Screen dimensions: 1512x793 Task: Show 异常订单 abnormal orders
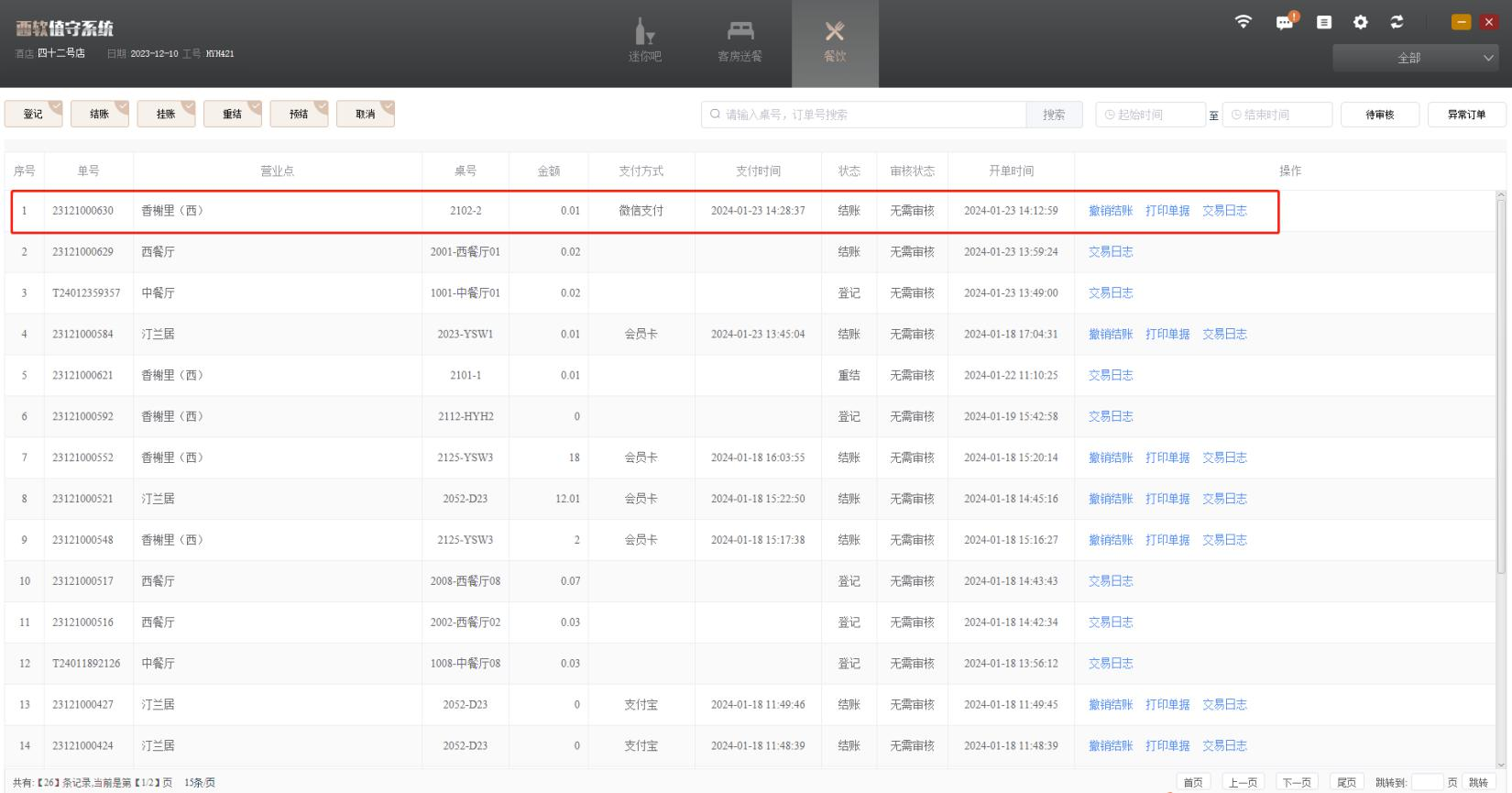1466,115
